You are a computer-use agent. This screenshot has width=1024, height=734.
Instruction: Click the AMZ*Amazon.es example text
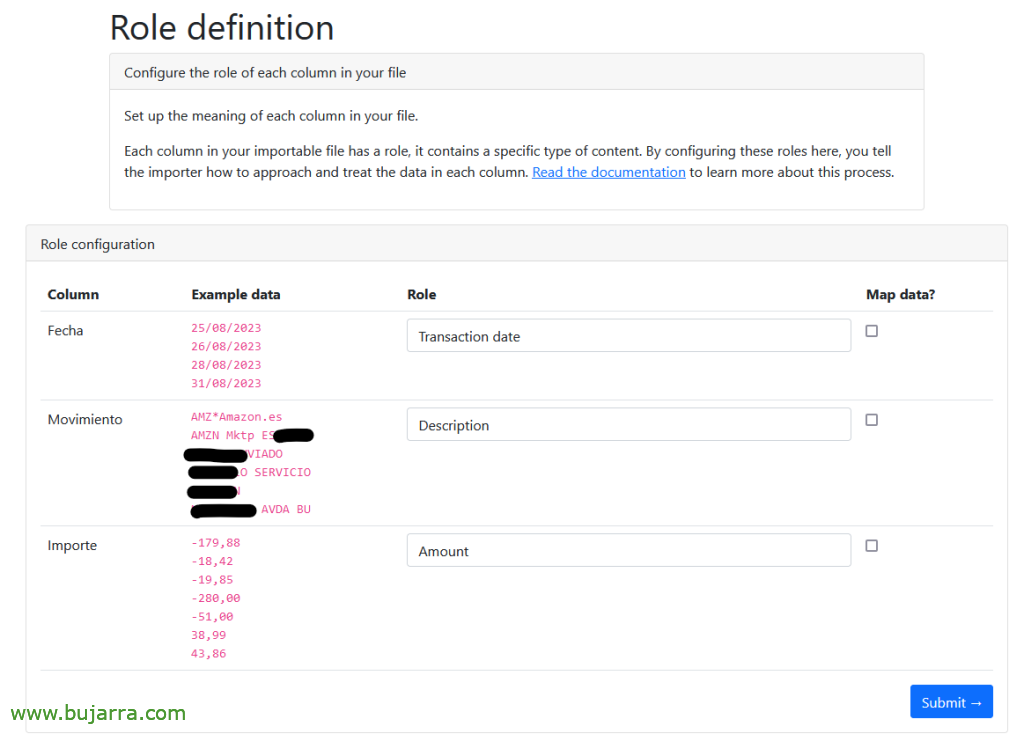point(236,417)
